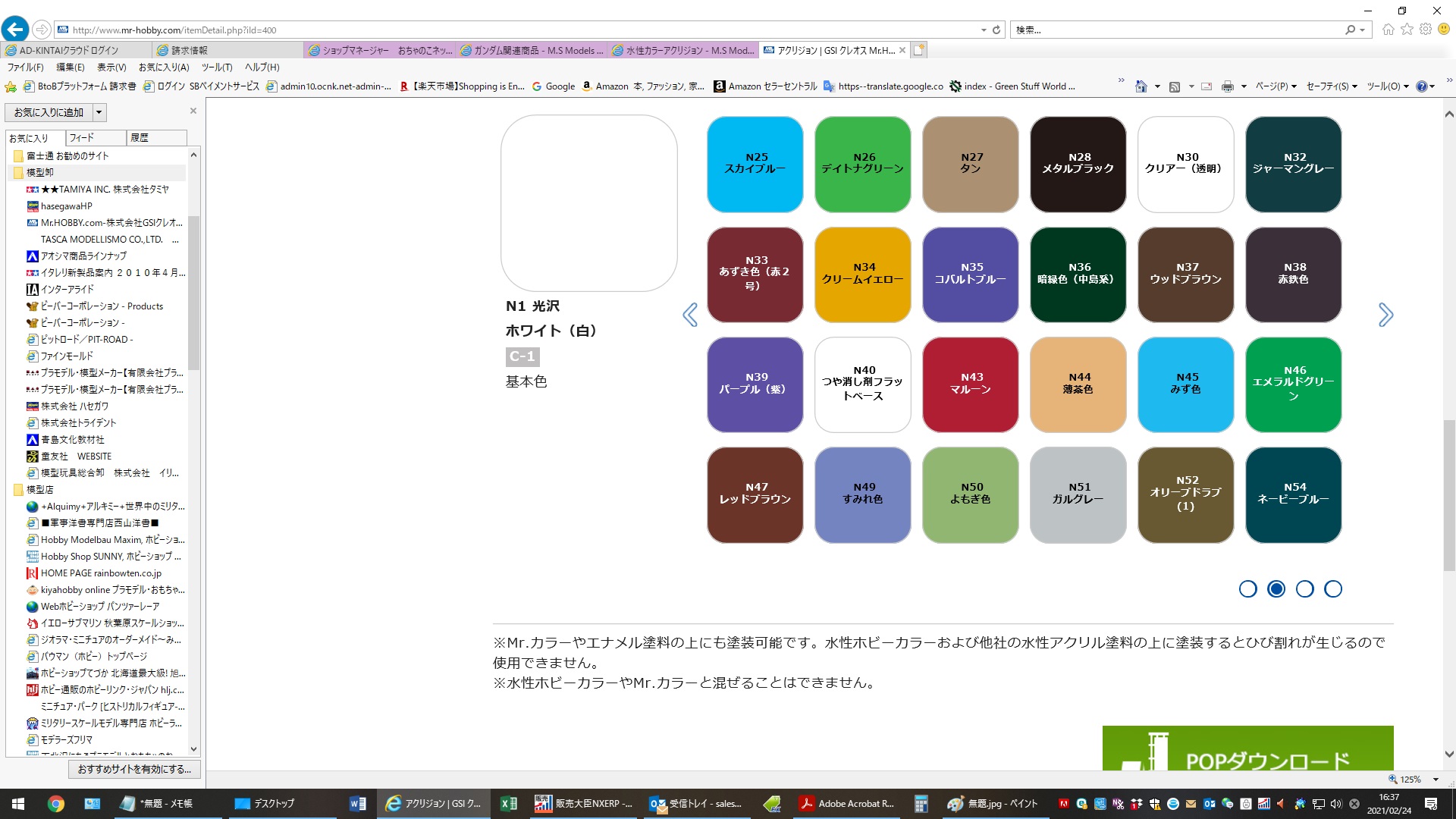Show previous colors with left carousel arrow
This screenshot has height=819, width=1456.
pos(690,315)
